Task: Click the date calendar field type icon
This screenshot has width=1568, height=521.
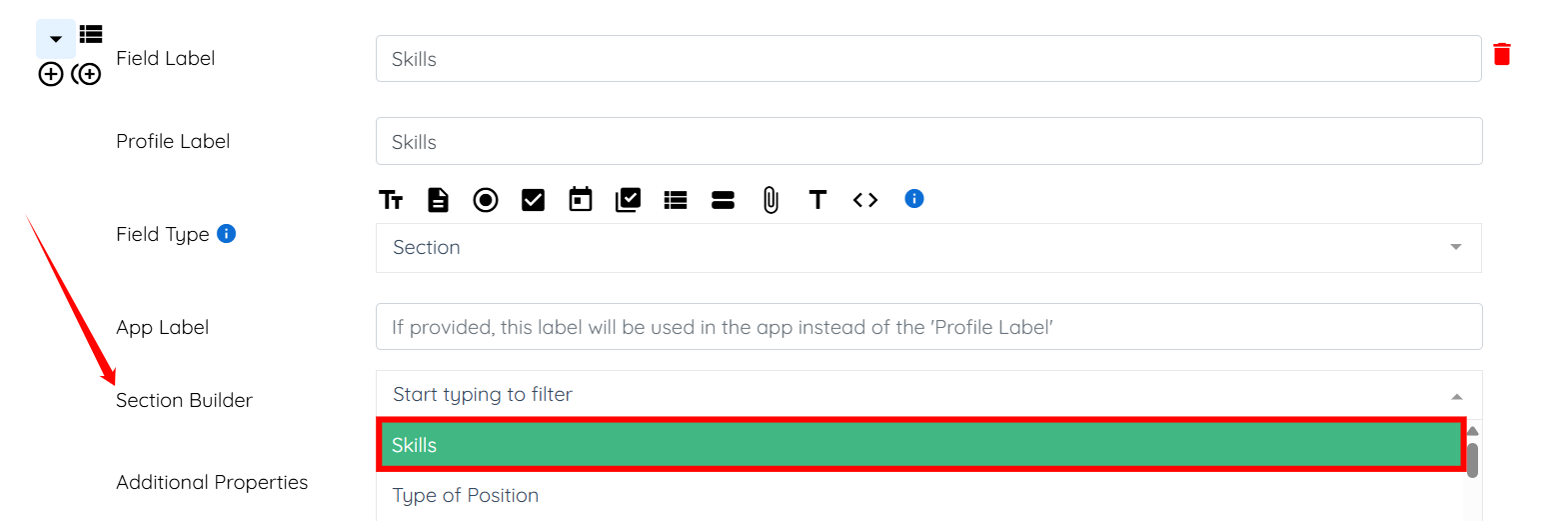Action: 581,200
